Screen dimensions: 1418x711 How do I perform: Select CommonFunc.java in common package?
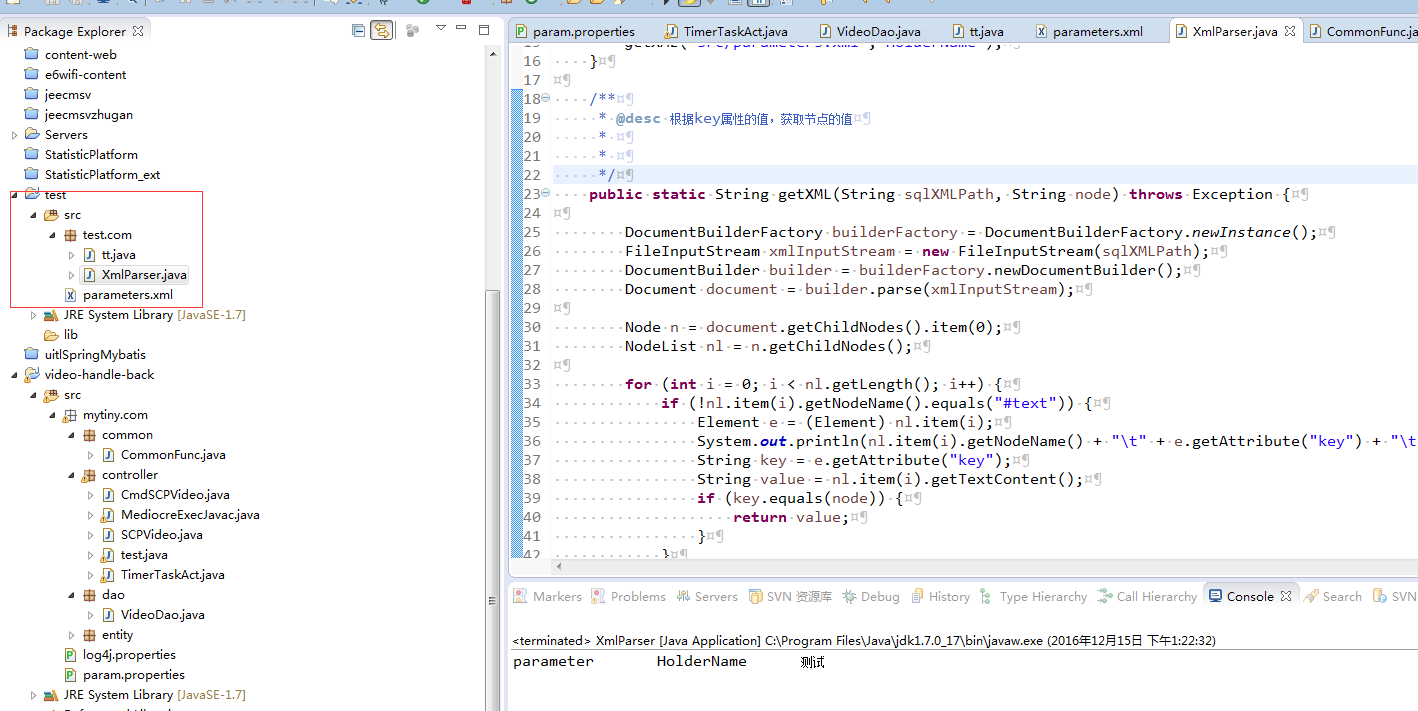tap(173, 455)
